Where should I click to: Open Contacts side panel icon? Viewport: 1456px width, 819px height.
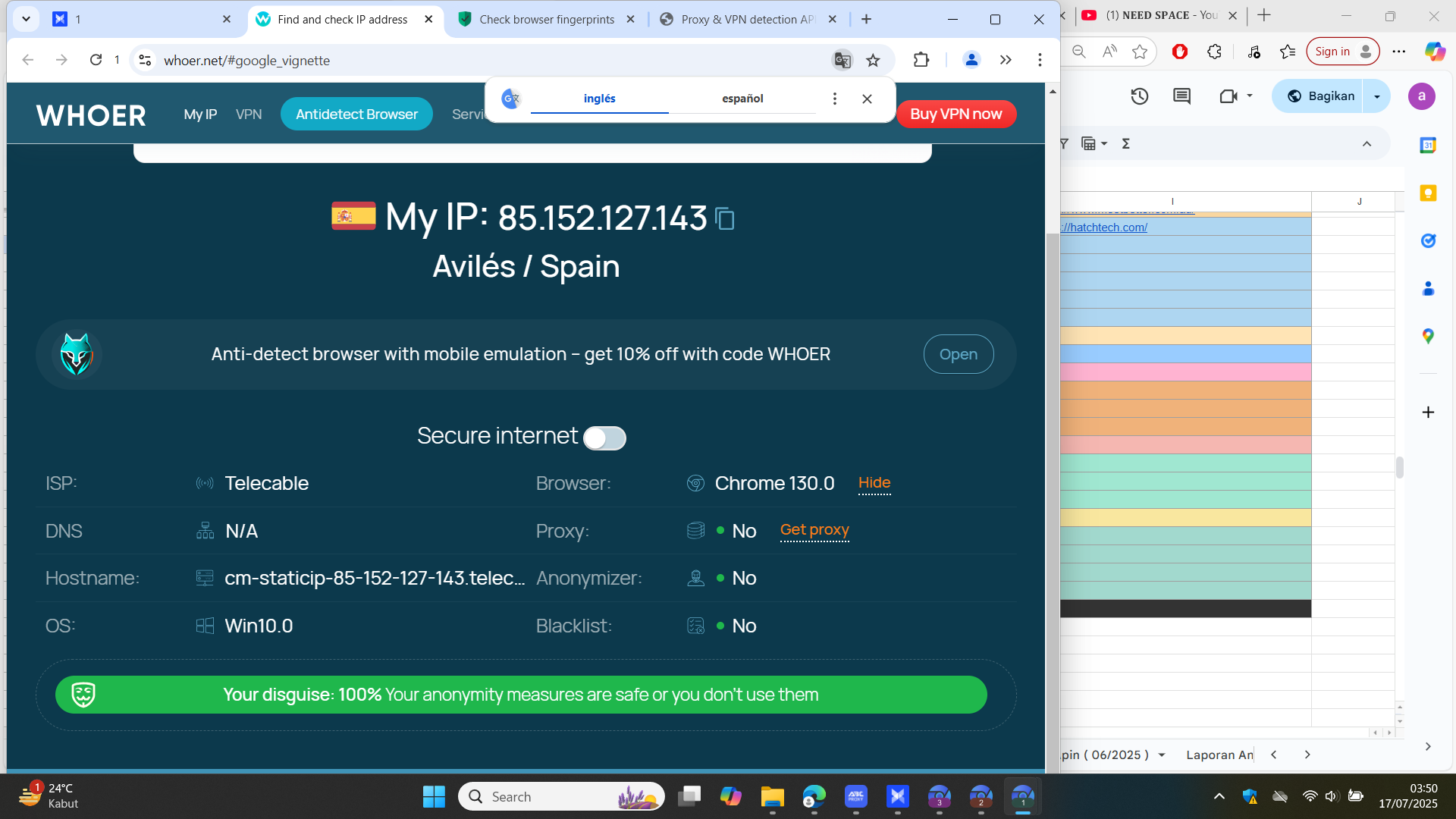1428,289
